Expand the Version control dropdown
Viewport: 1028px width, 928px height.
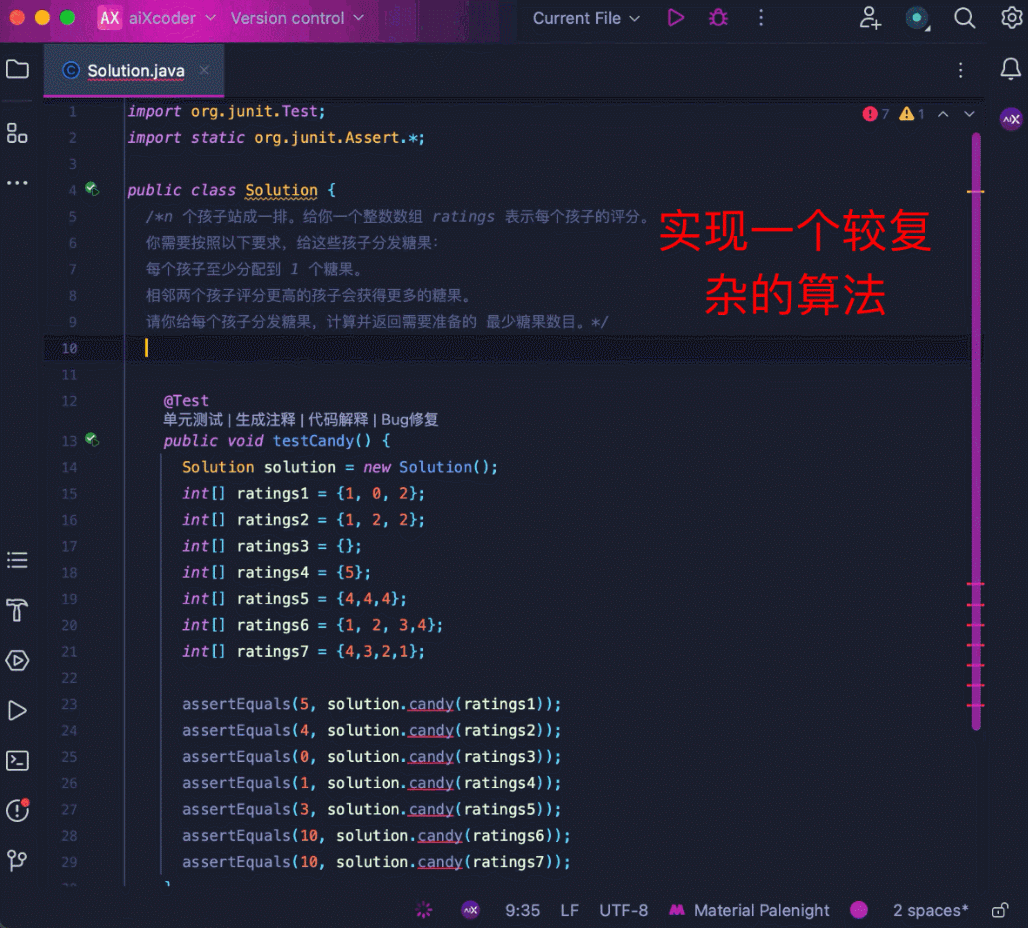(x=297, y=18)
